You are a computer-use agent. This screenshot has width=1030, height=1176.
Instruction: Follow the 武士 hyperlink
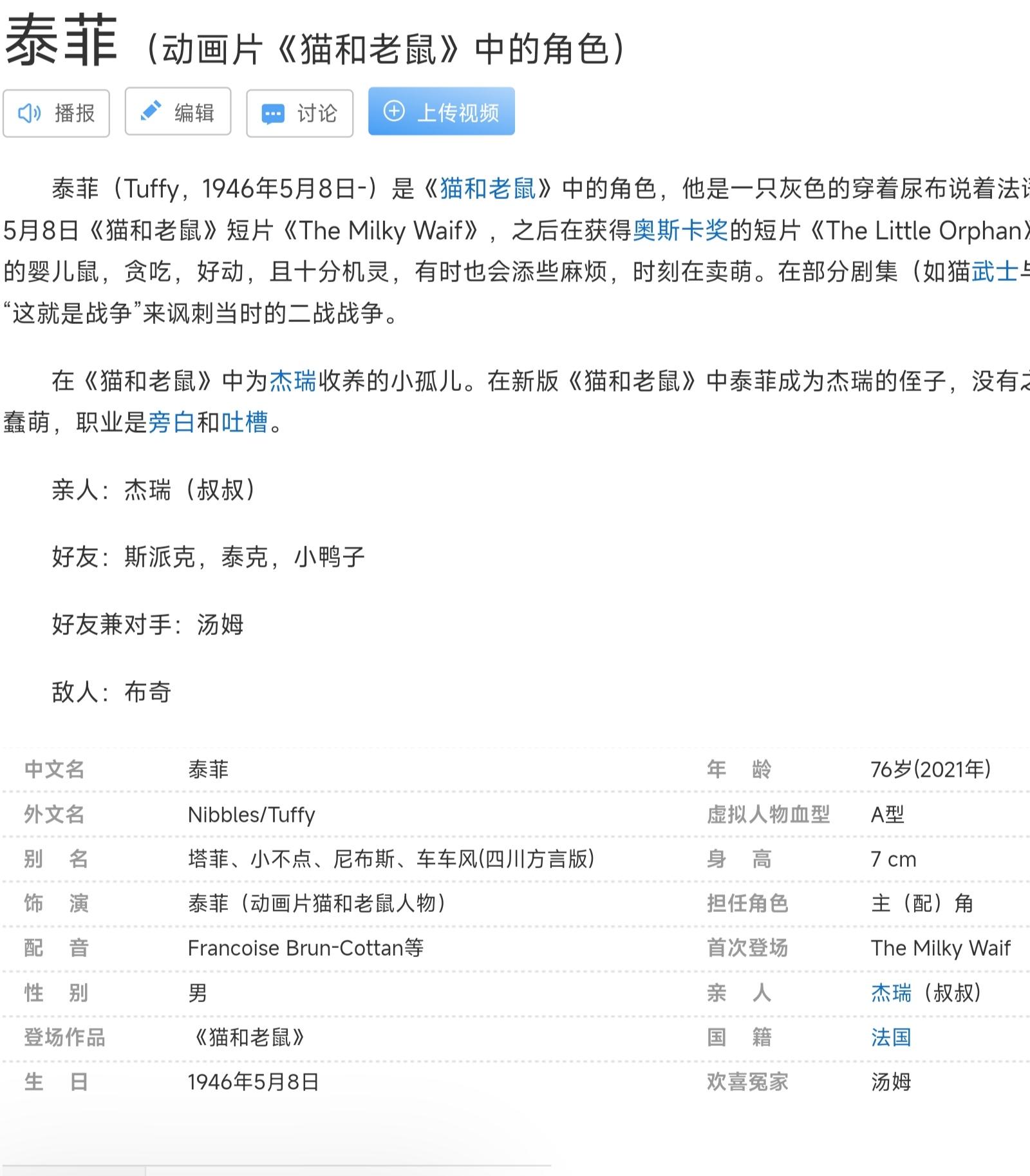click(x=995, y=271)
